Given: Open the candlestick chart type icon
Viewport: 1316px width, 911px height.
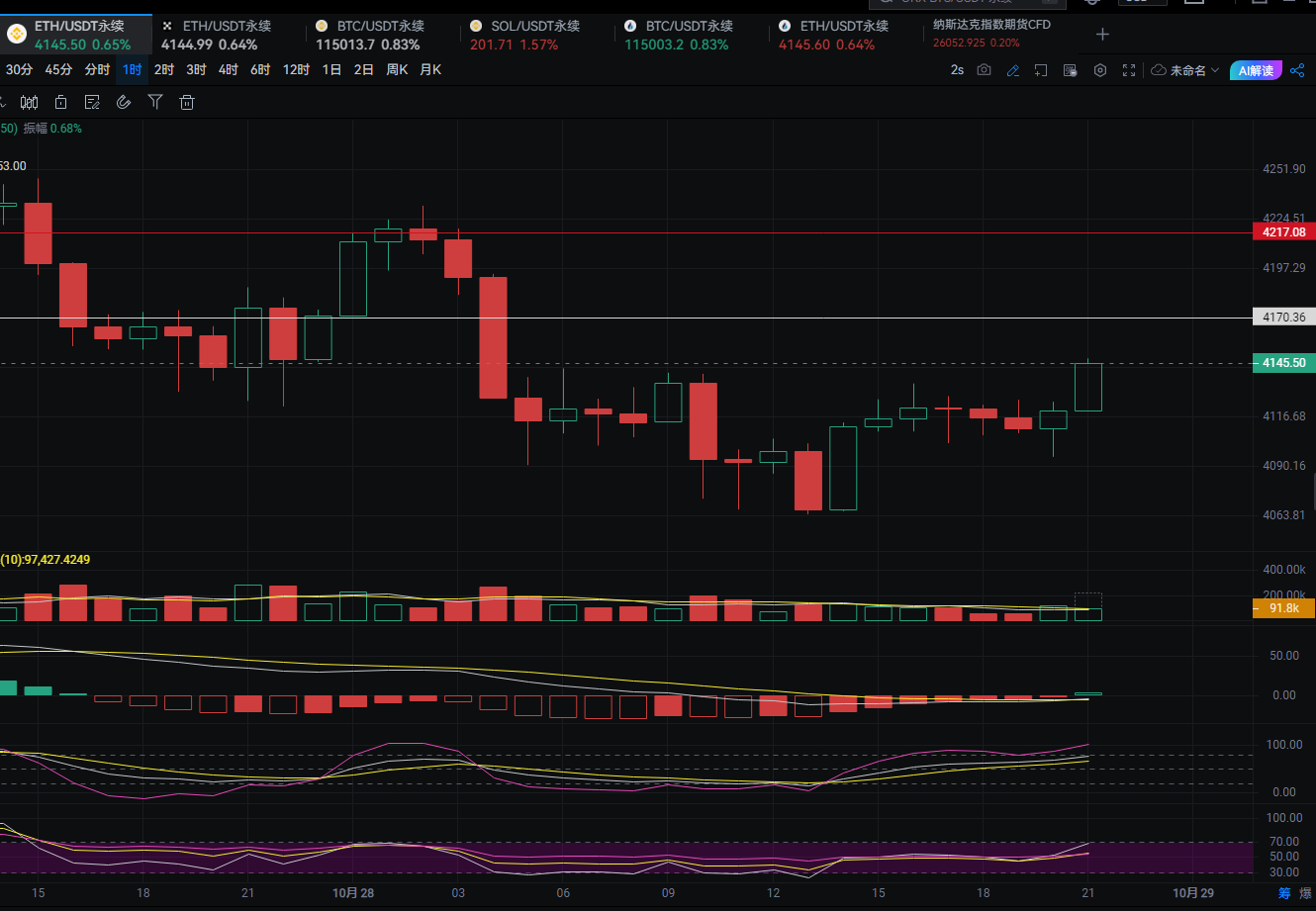Looking at the screenshot, I should pos(29,102).
